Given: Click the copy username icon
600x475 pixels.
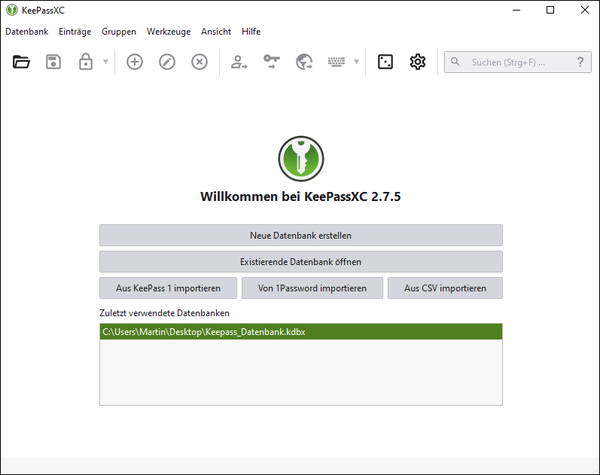Looking at the screenshot, I should coord(239,62).
